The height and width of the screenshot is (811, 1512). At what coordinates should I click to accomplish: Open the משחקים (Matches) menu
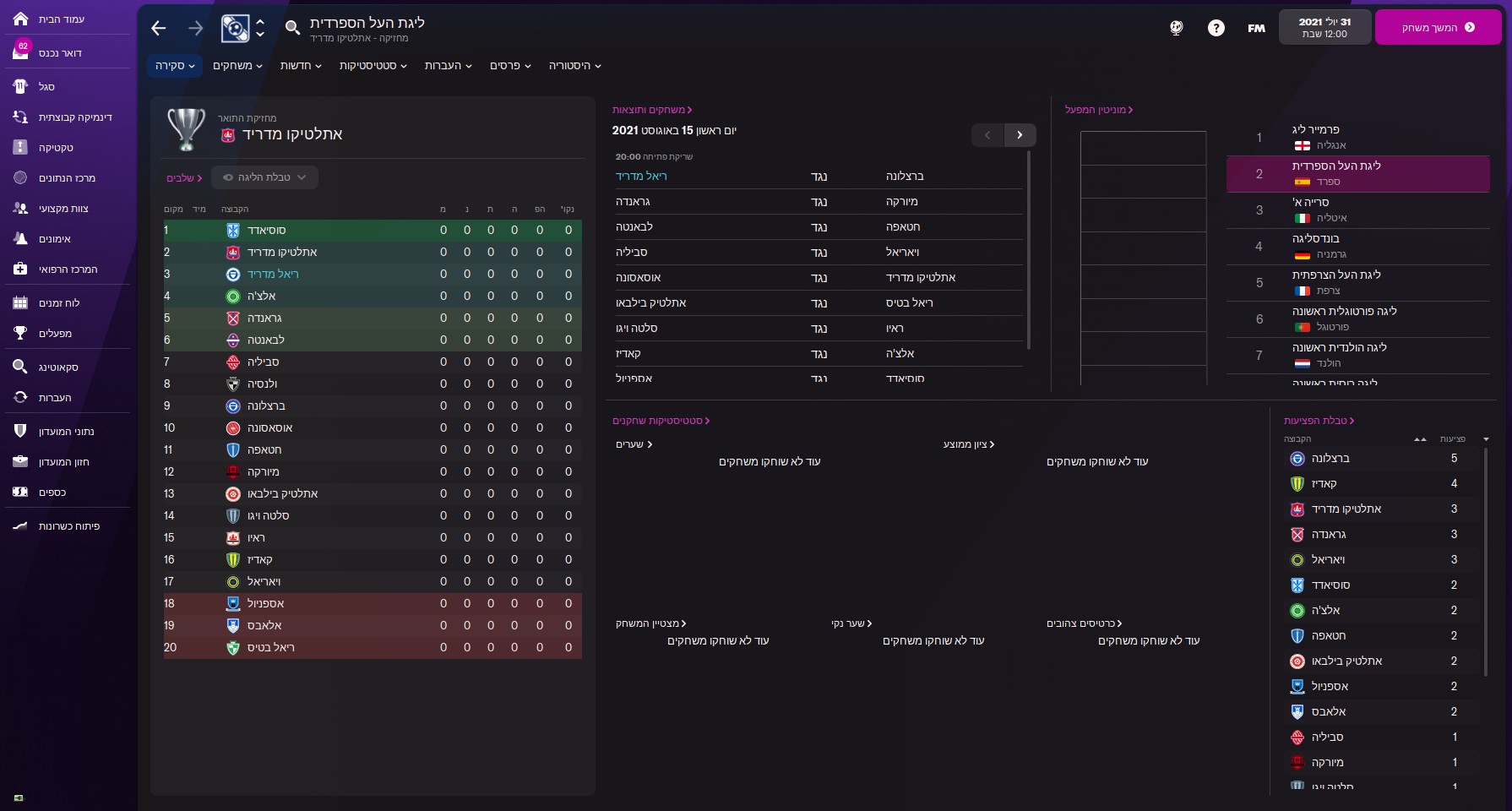237,66
